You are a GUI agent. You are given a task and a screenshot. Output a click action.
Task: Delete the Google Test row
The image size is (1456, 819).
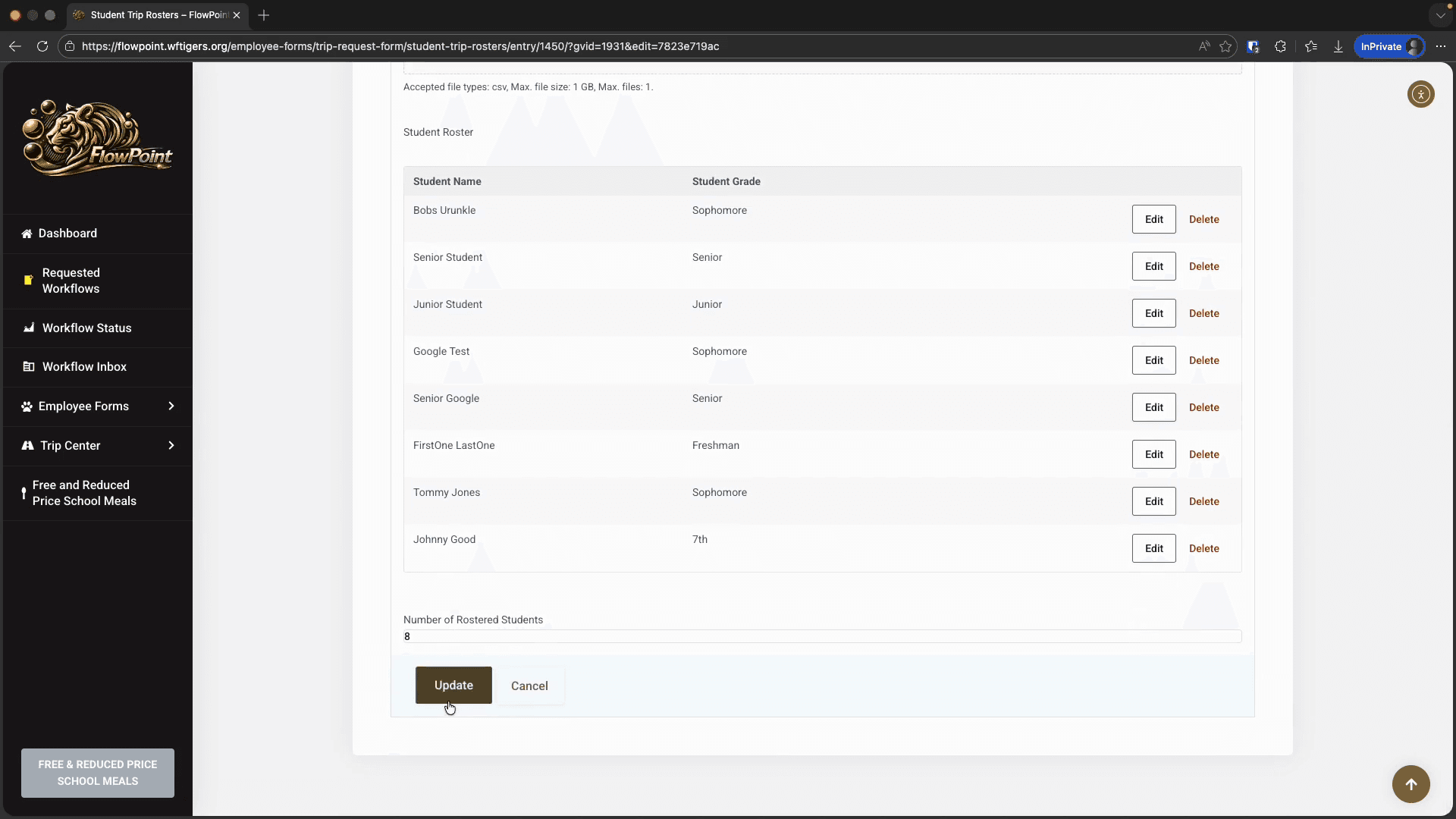pos(1203,360)
